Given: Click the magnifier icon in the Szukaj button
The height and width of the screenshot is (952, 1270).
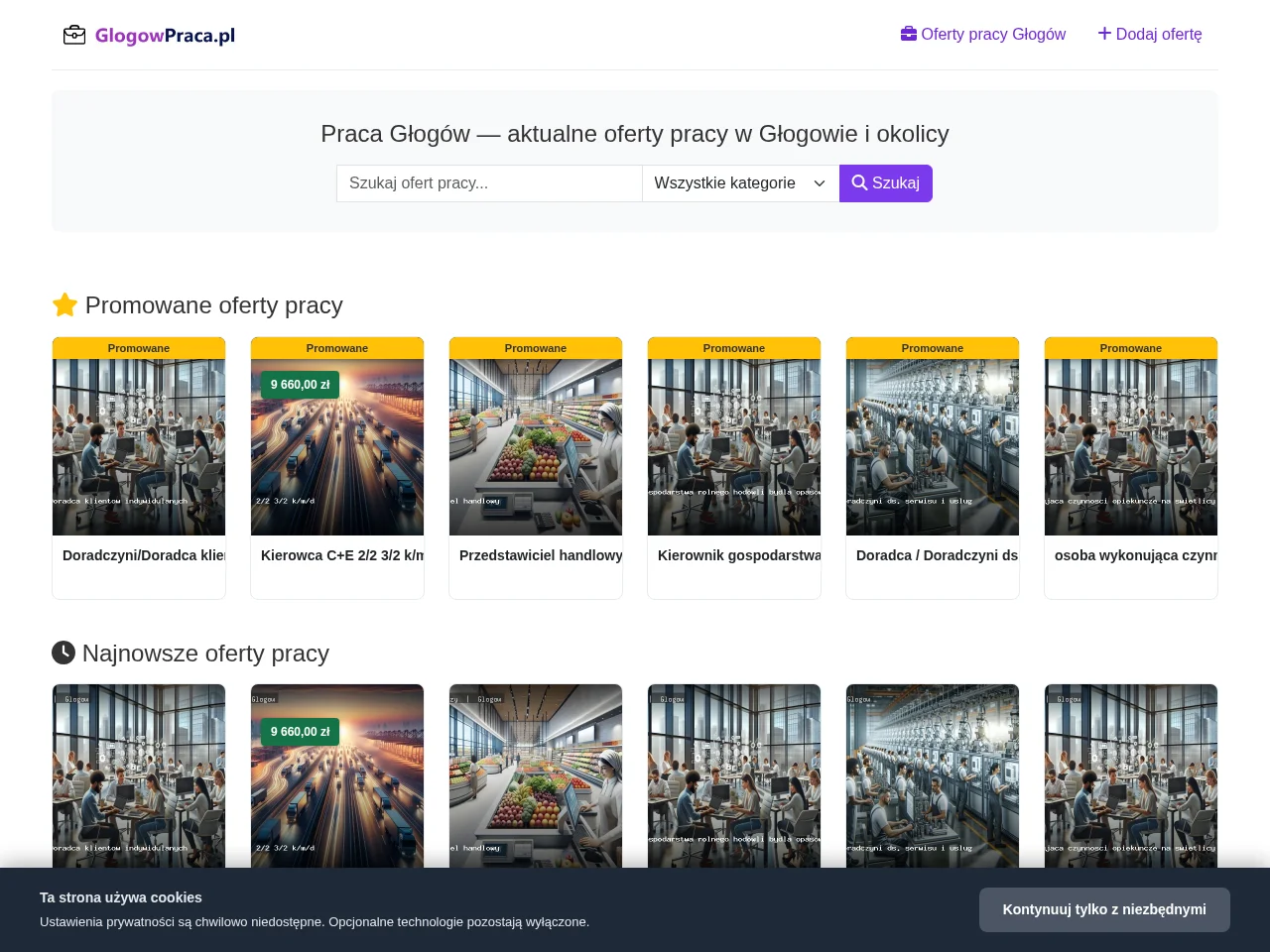Looking at the screenshot, I should tap(859, 183).
